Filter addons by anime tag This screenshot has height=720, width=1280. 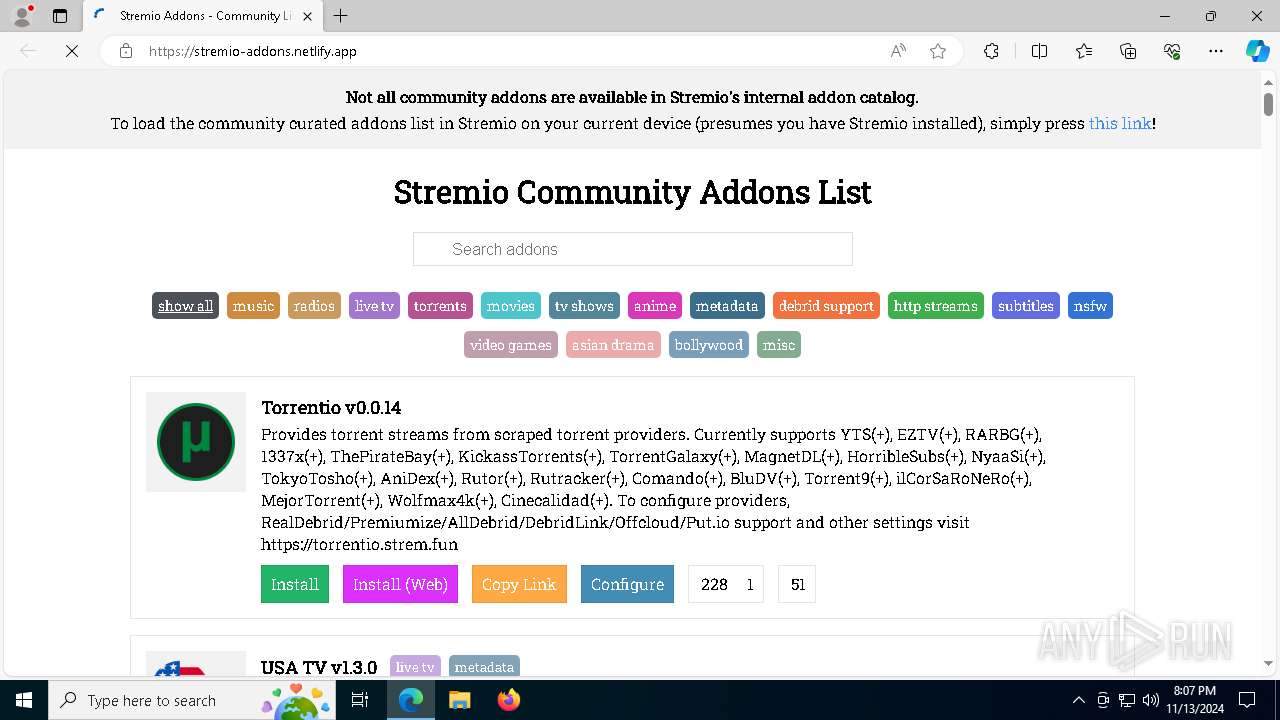(655, 306)
